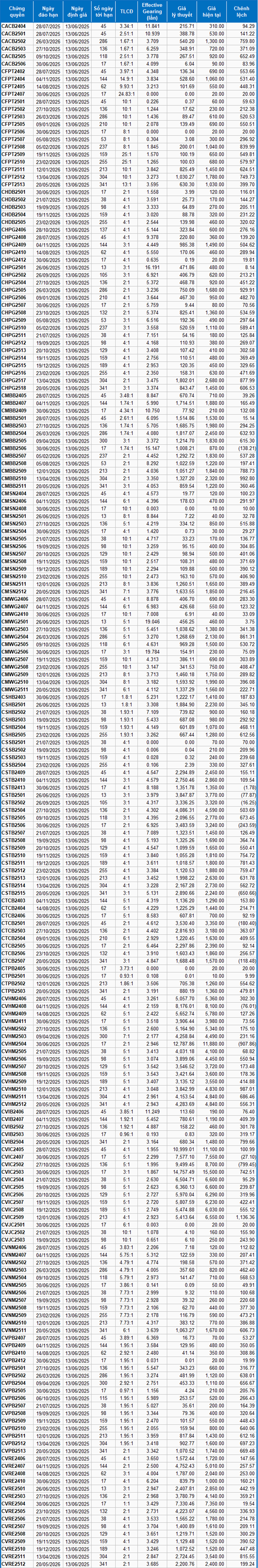Select warrant code CVRE2505
This screenshot has height=1568, width=258.
[x=14, y=1511]
